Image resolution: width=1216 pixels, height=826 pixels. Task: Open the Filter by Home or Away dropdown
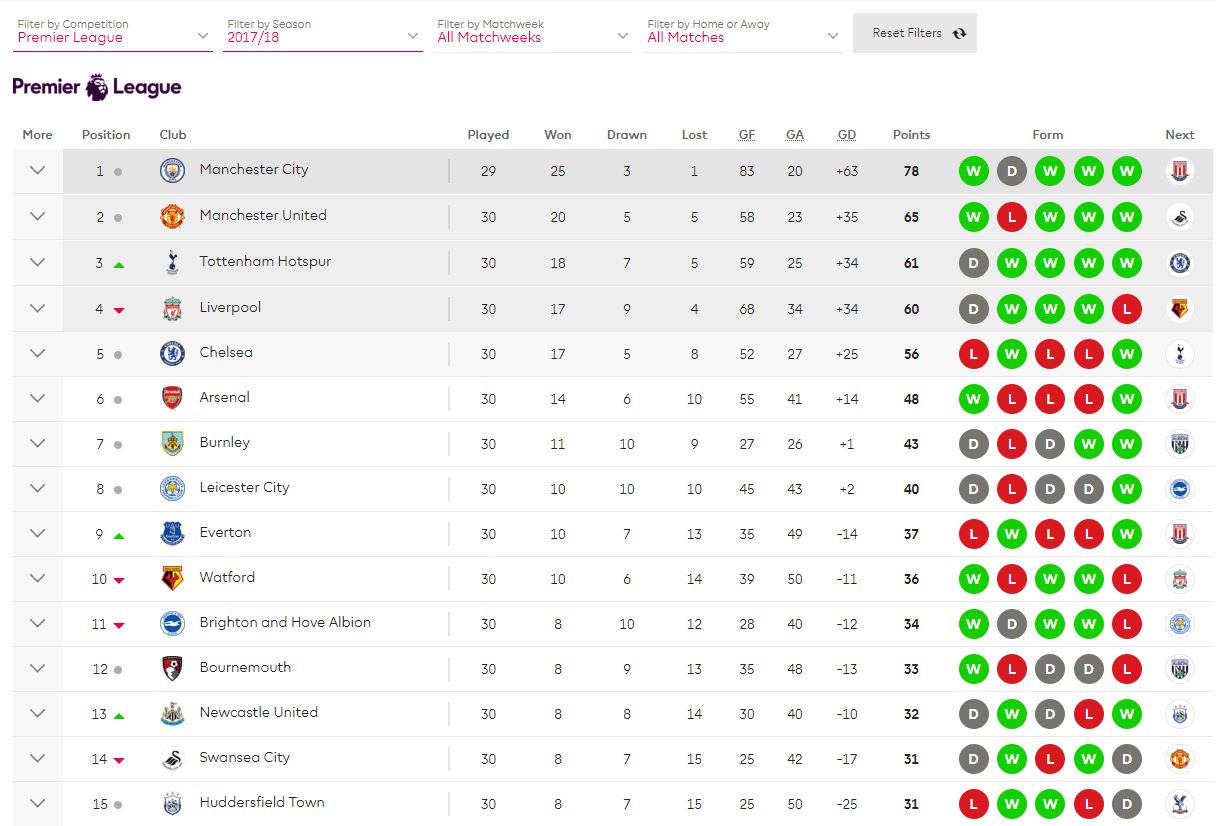(743, 31)
